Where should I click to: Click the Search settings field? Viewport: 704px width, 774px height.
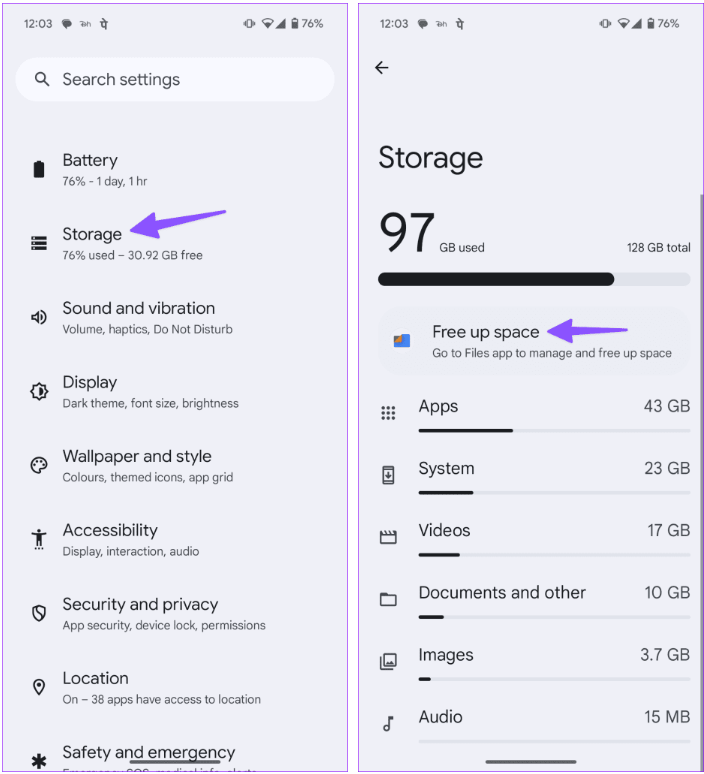[175, 79]
